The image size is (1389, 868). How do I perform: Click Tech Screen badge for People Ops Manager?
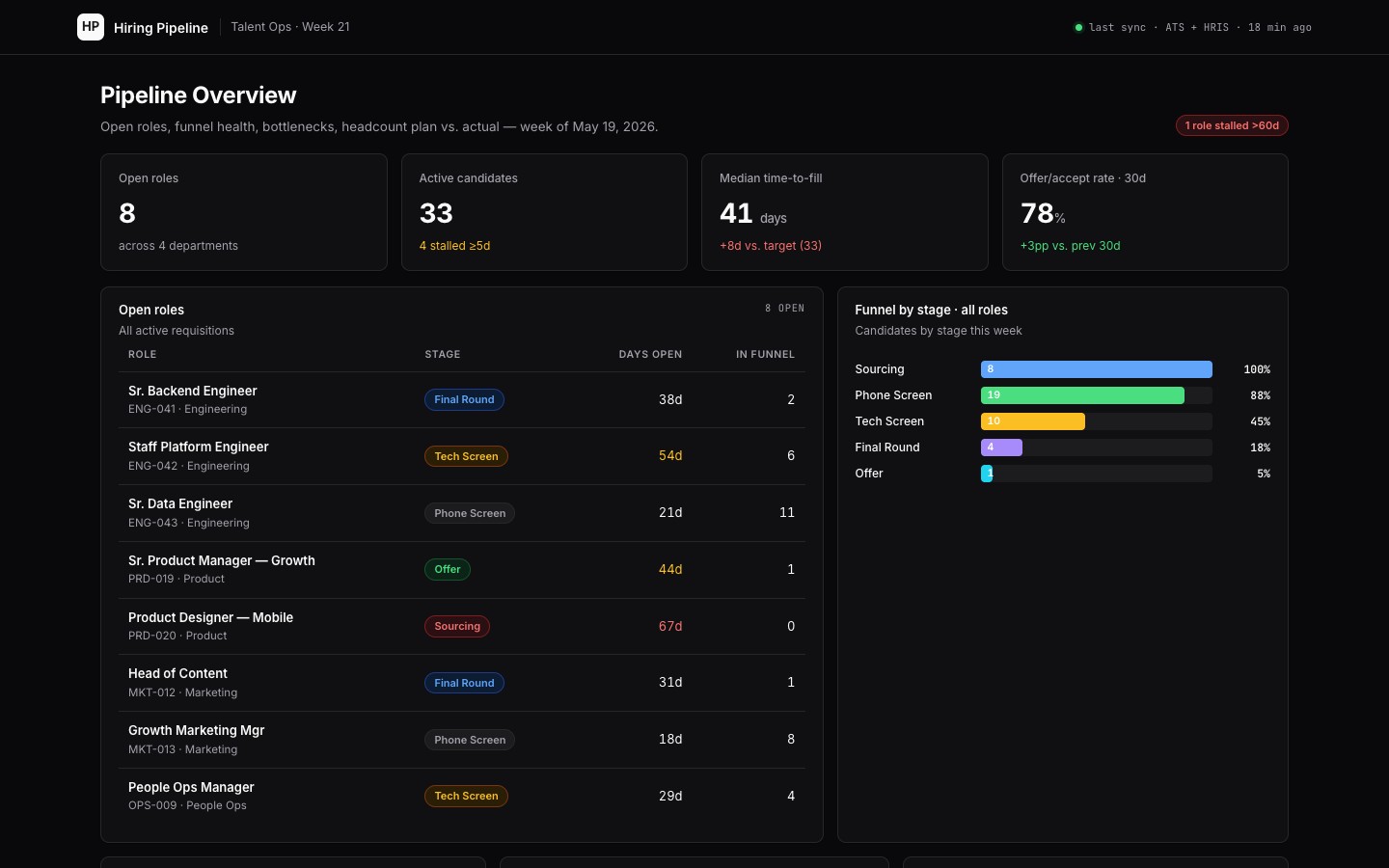tap(466, 796)
